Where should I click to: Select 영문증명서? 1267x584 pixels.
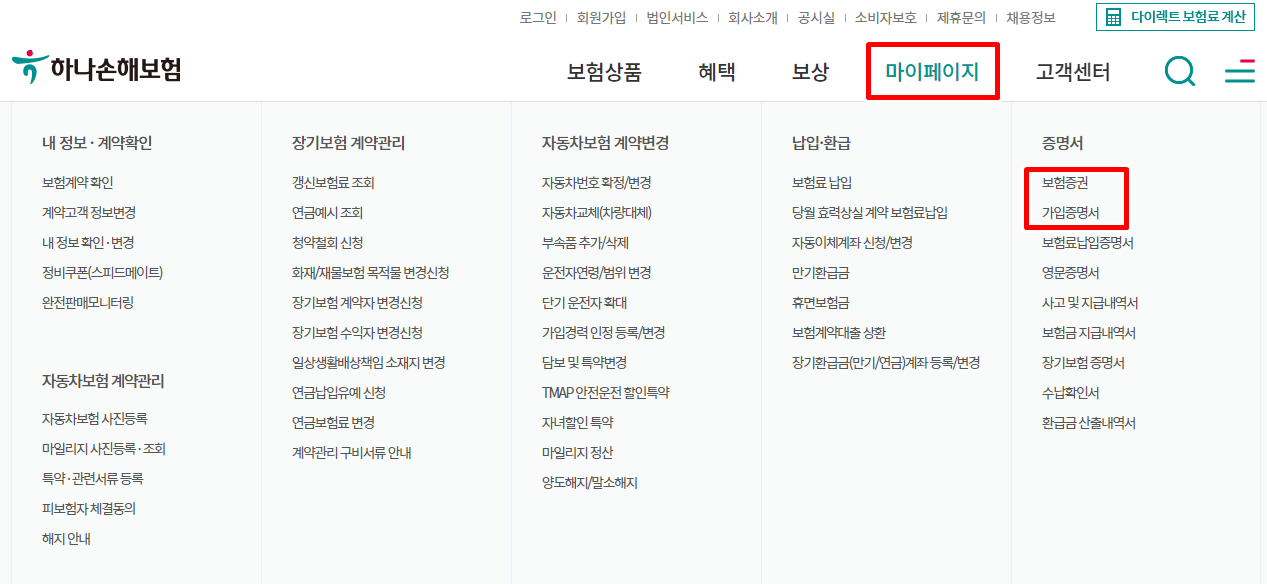tap(1071, 273)
